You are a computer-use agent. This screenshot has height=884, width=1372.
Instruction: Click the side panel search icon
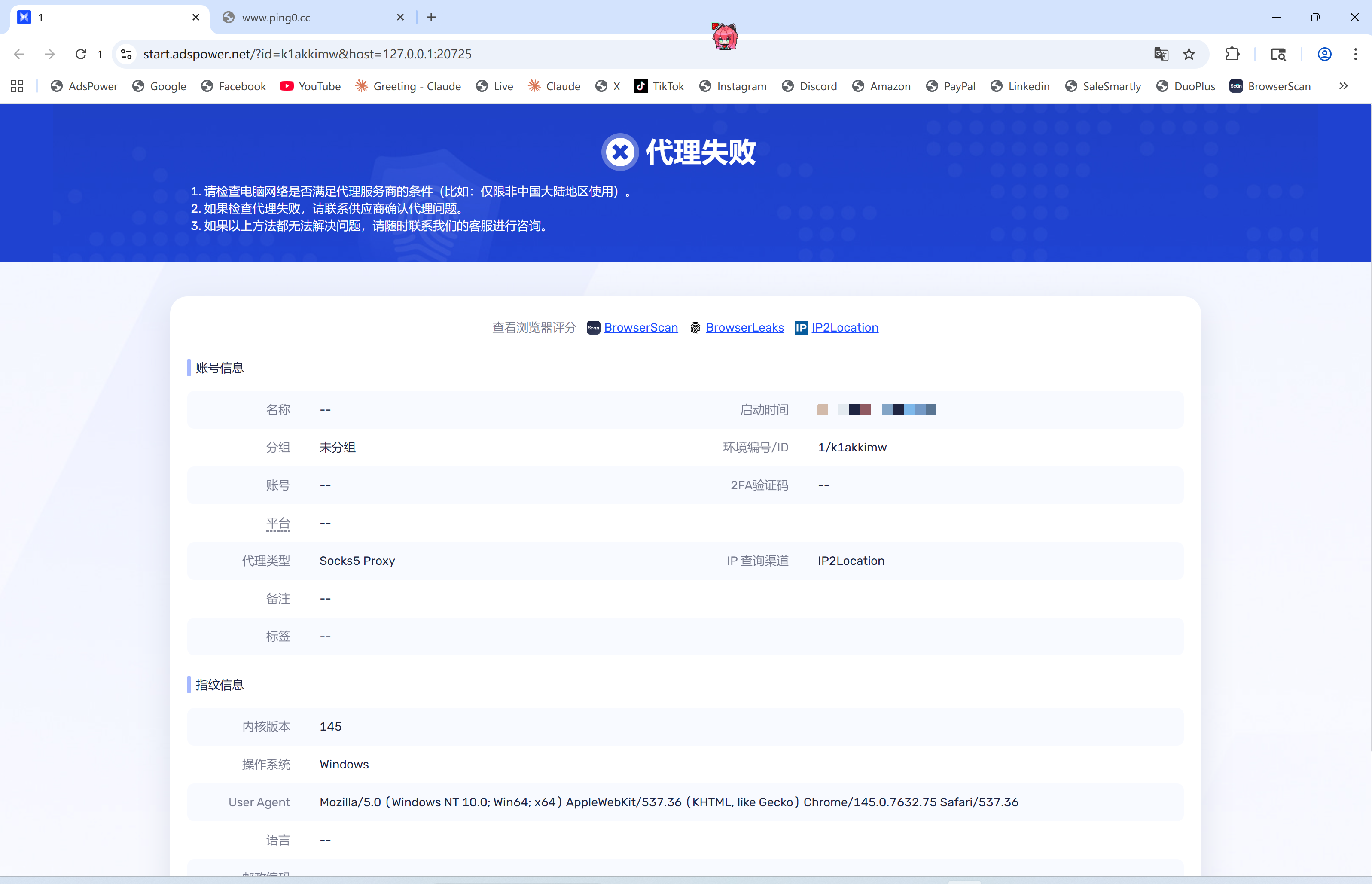tap(1278, 54)
